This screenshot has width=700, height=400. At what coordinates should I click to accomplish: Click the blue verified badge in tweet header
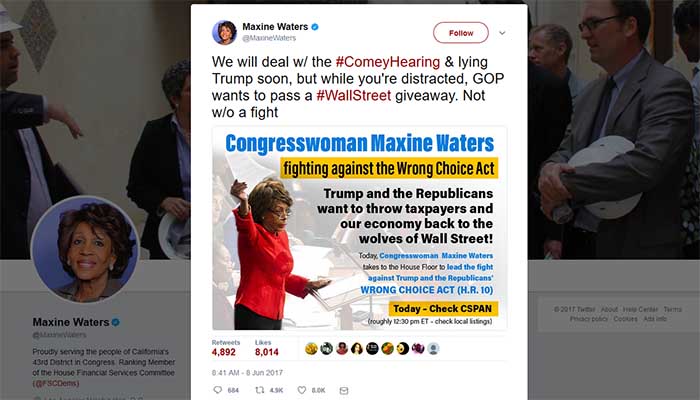pos(315,27)
